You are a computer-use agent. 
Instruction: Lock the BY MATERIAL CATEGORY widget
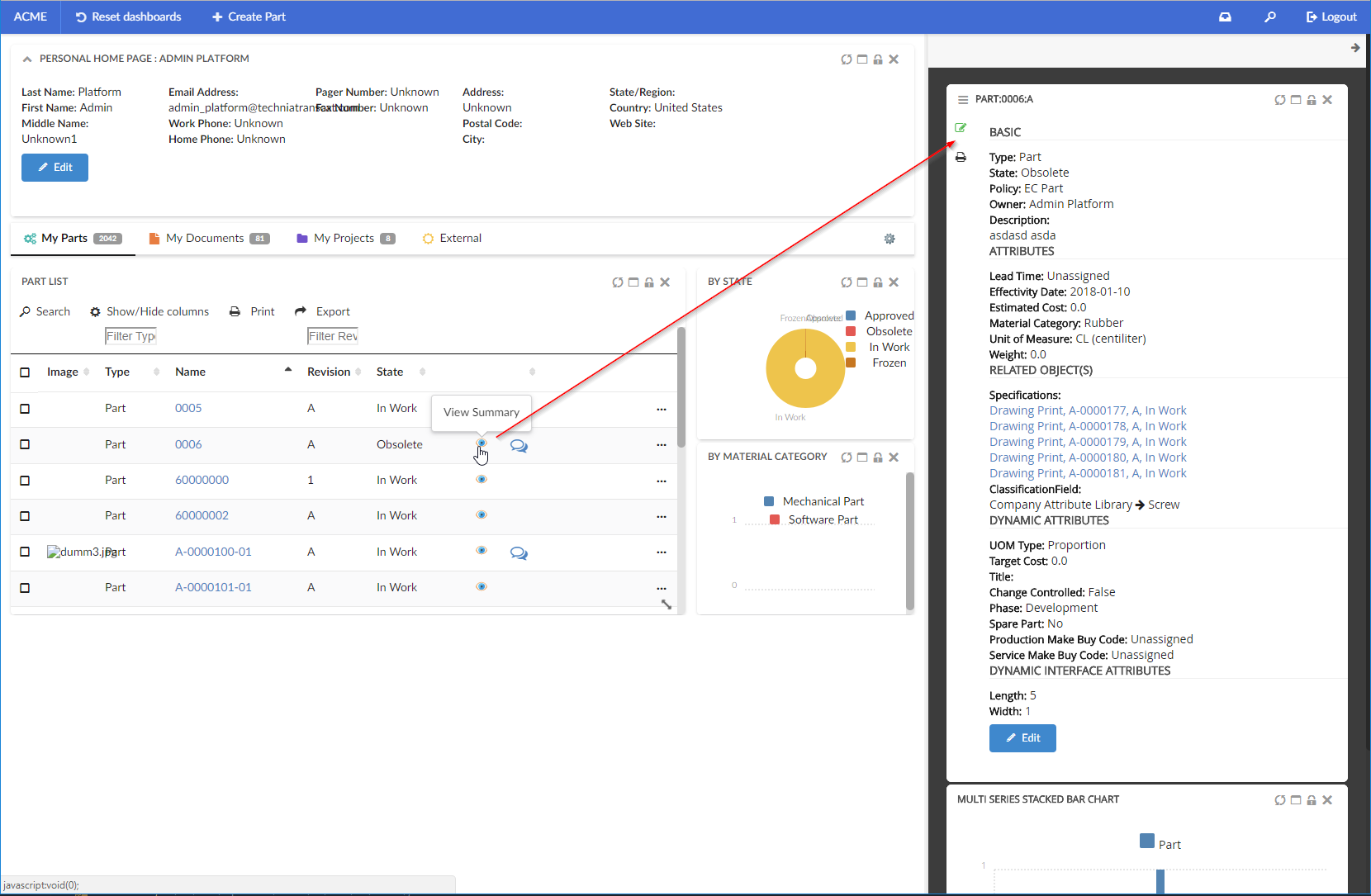tap(878, 457)
